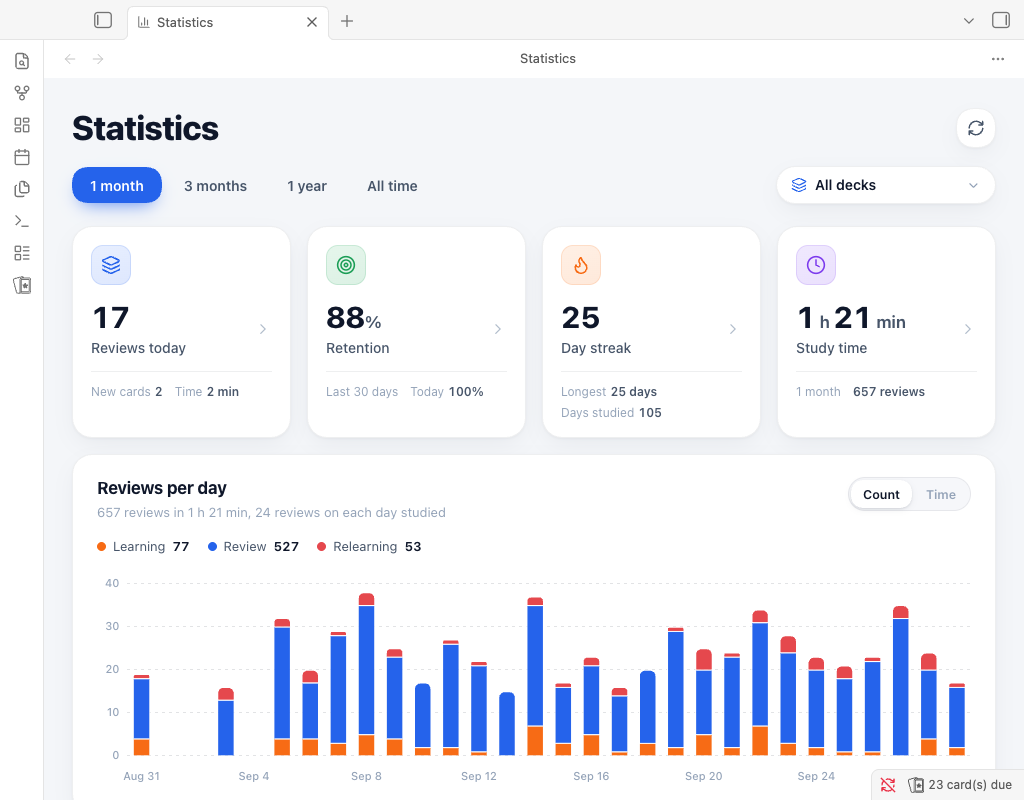Click the sync-off icon in status bar
Screen dimensions: 1024x800
[888, 785]
